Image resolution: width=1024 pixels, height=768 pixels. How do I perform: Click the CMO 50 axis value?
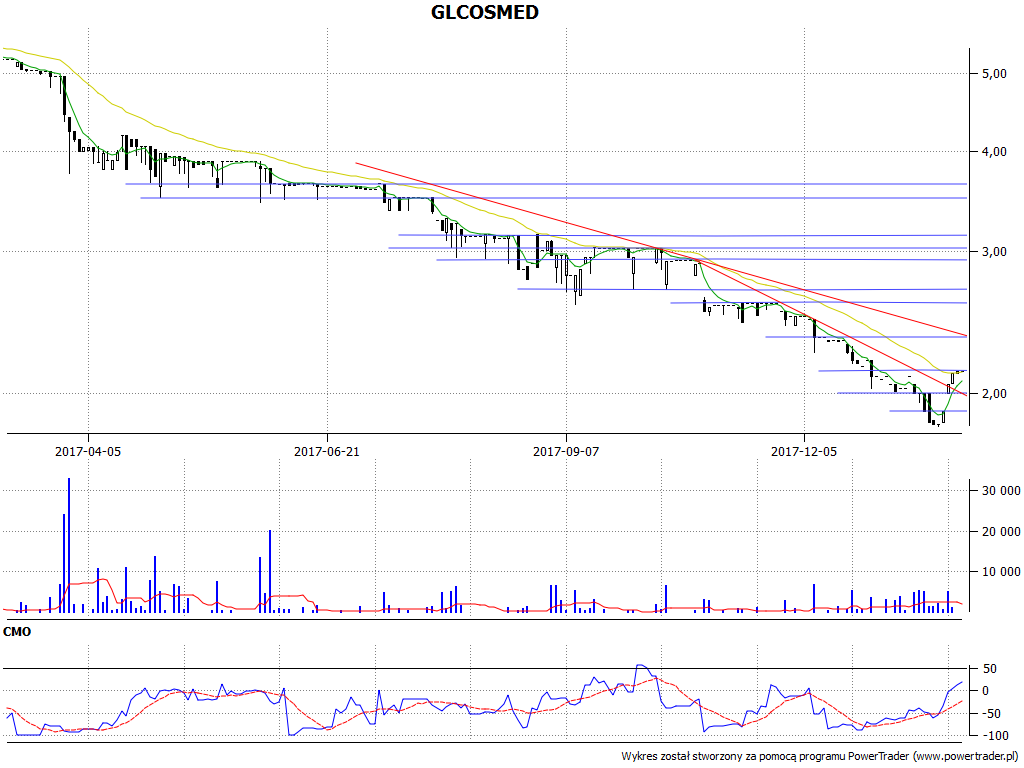[989, 669]
